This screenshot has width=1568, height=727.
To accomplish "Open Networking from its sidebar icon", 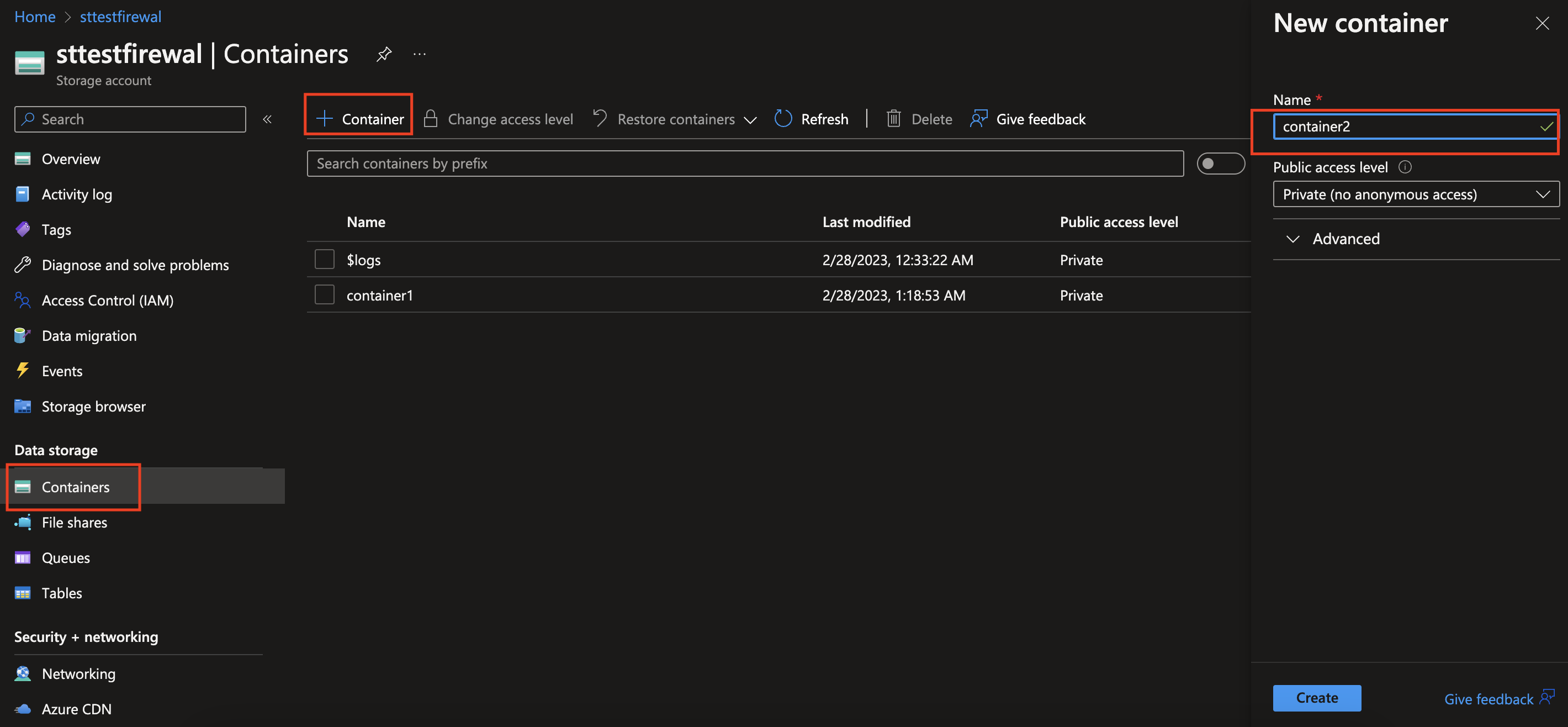I will pos(23,673).
